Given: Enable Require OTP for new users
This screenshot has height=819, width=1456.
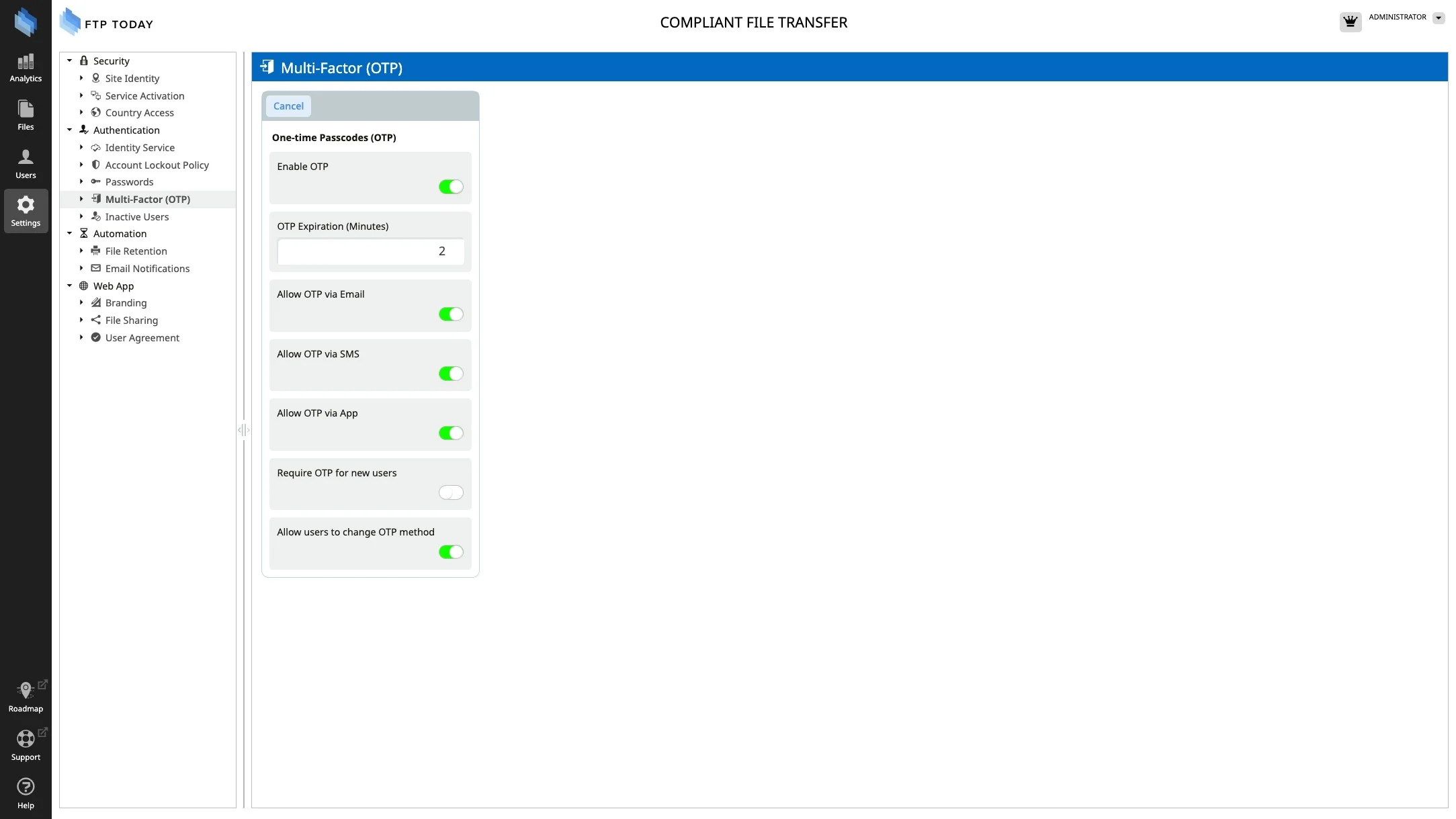Looking at the screenshot, I should pos(451,492).
